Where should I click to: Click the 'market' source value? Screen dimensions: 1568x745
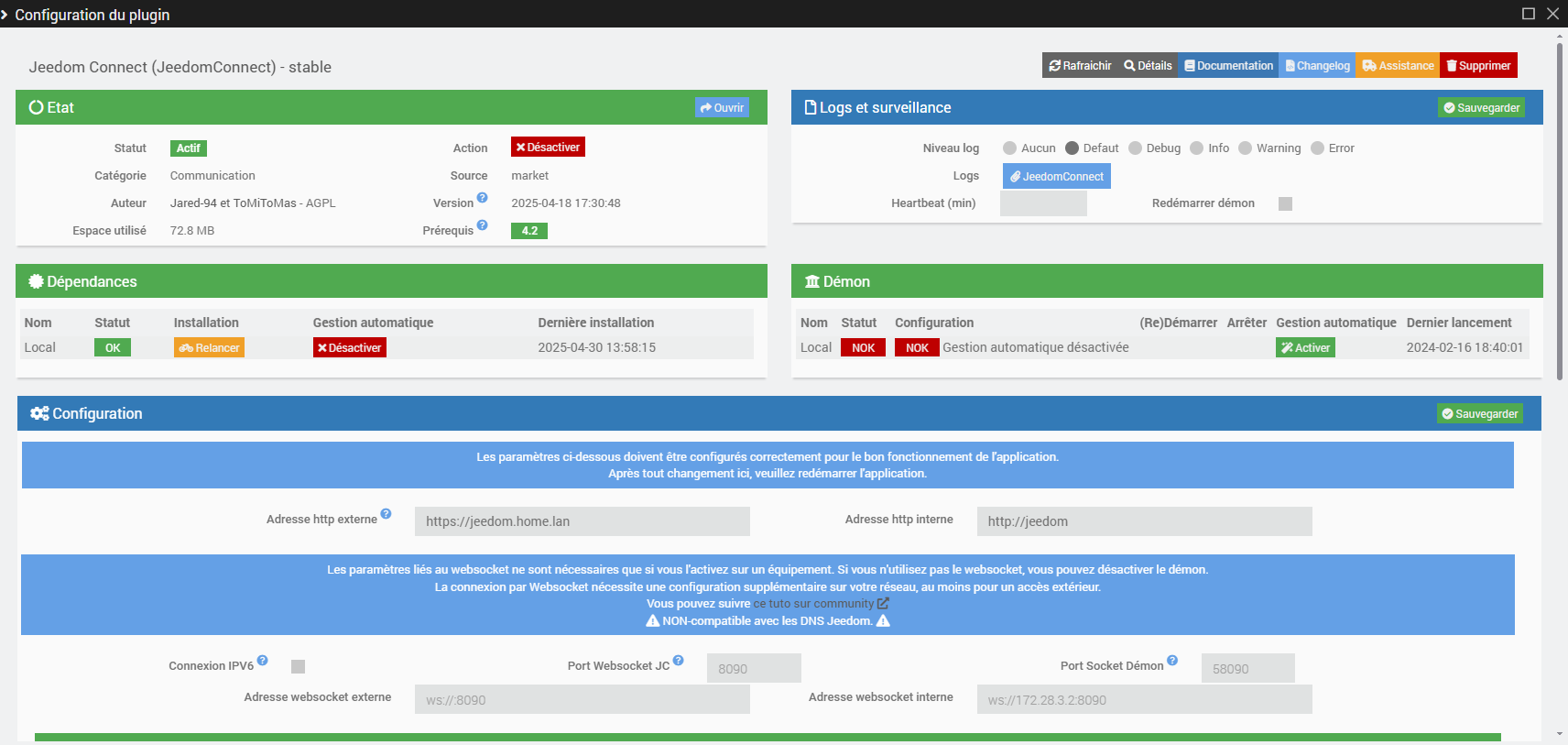click(x=530, y=176)
